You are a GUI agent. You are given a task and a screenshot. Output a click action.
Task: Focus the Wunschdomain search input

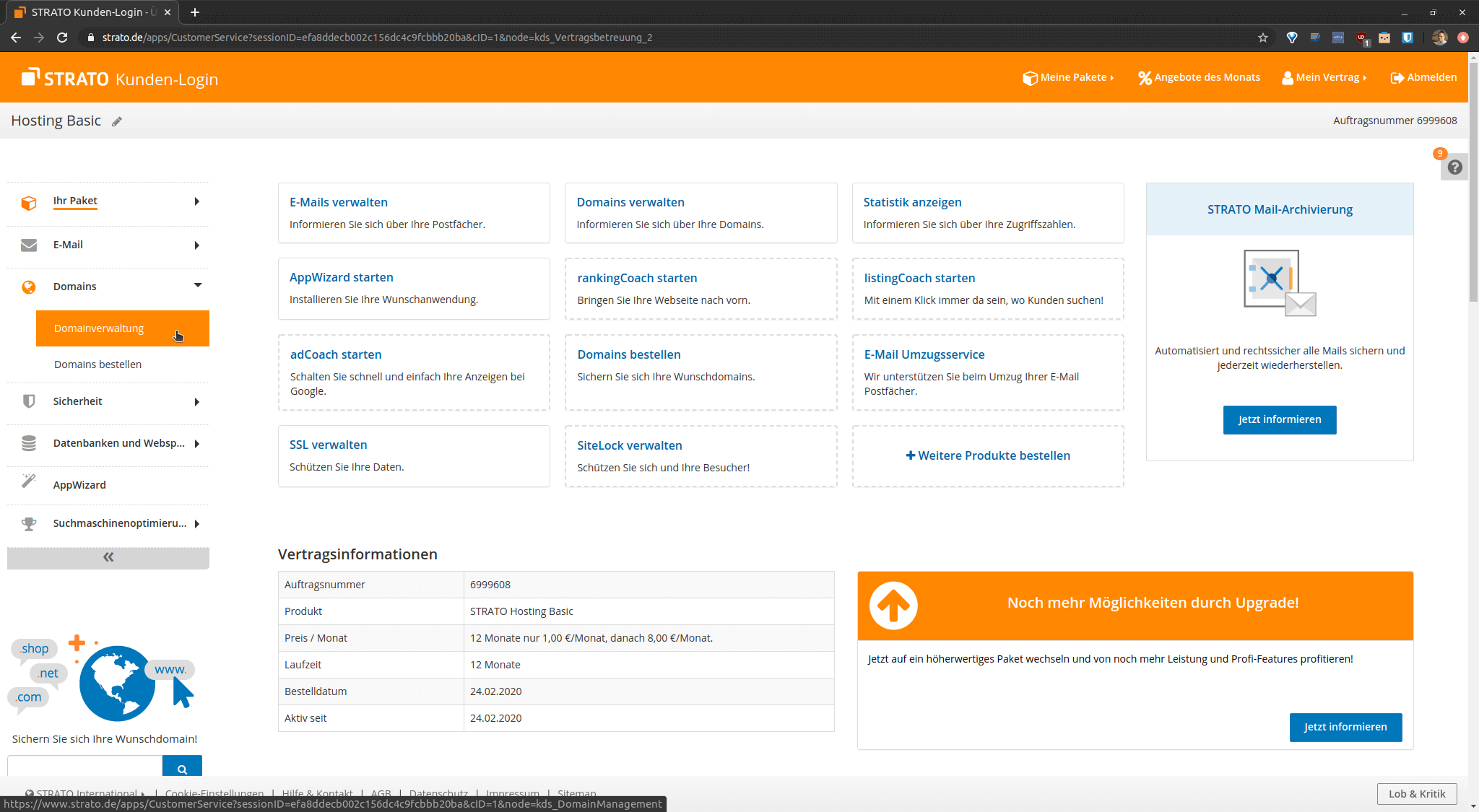[x=84, y=767]
